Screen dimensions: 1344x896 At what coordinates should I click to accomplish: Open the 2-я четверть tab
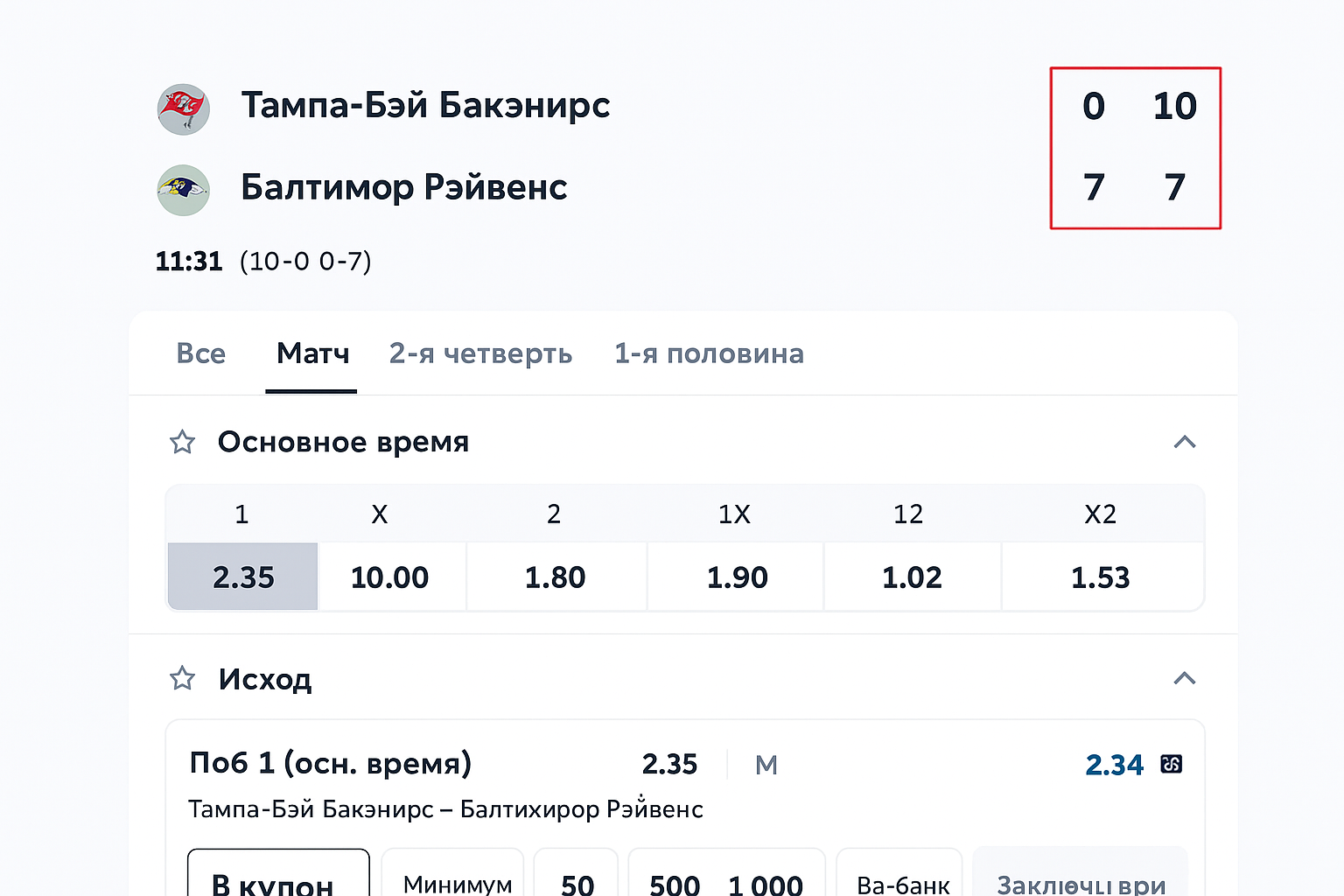point(480,353)
